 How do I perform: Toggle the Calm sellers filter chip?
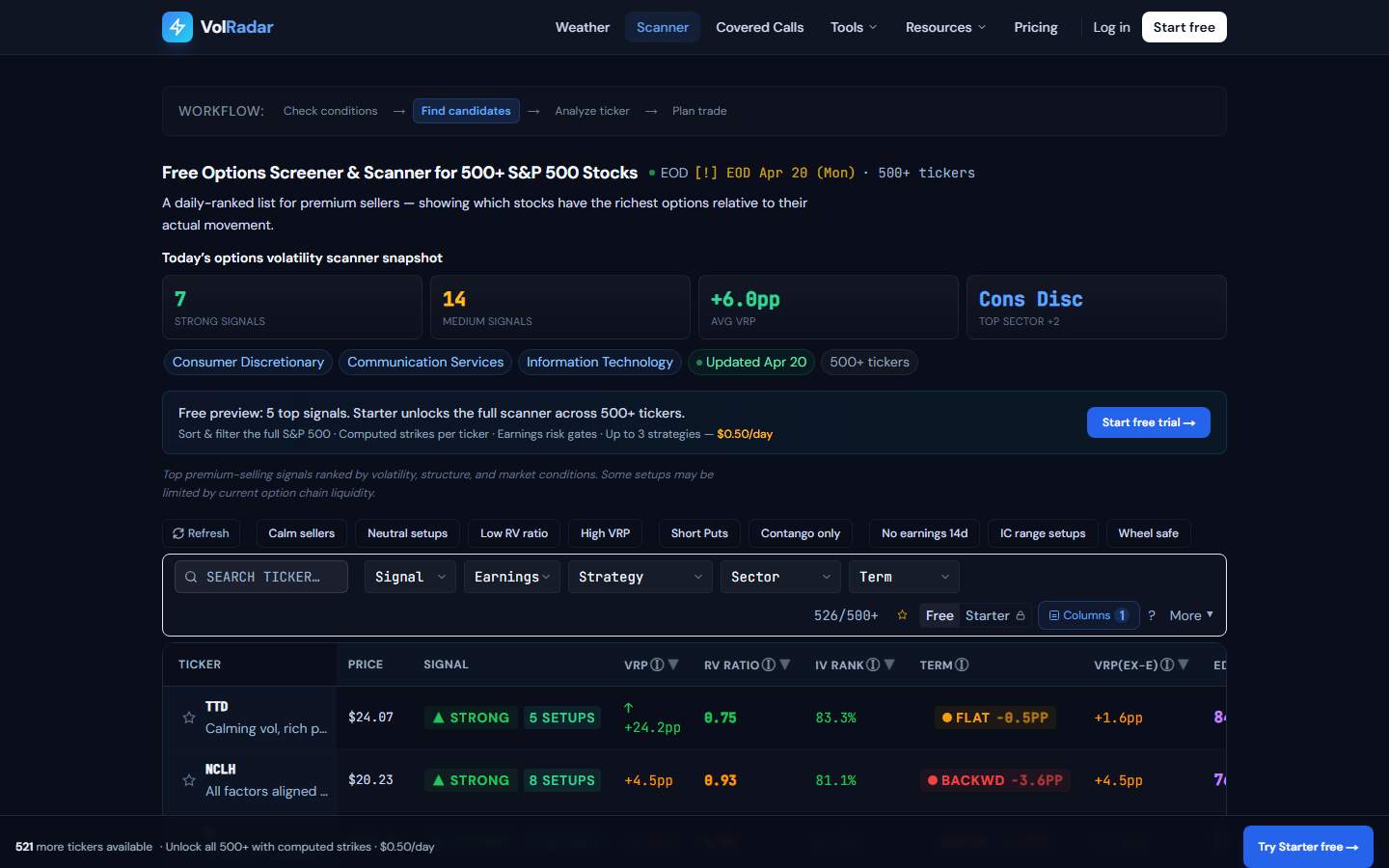(x=301, y=533)
